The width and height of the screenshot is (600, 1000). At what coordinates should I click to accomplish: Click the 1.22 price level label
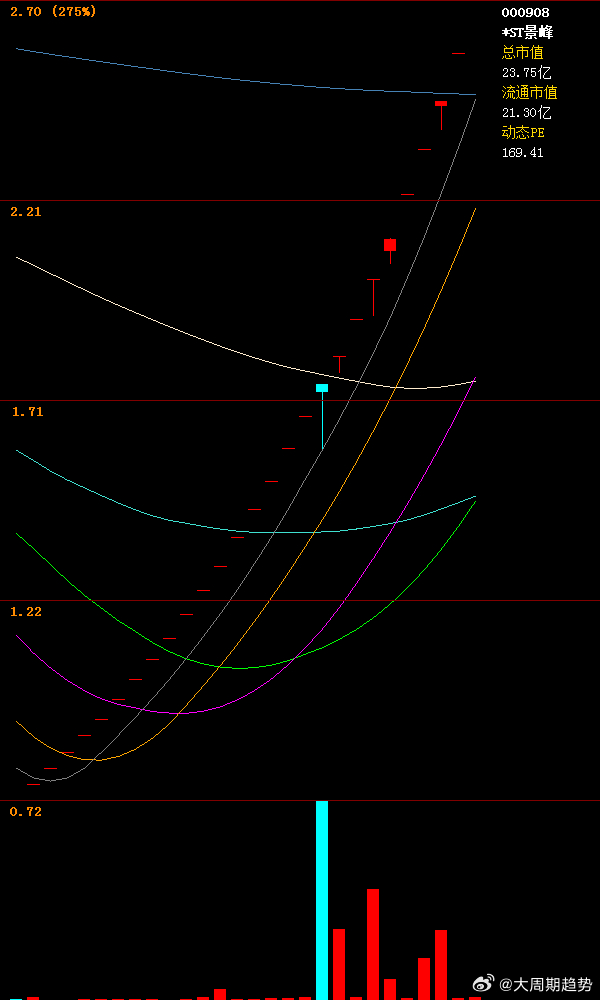(26, 612)
